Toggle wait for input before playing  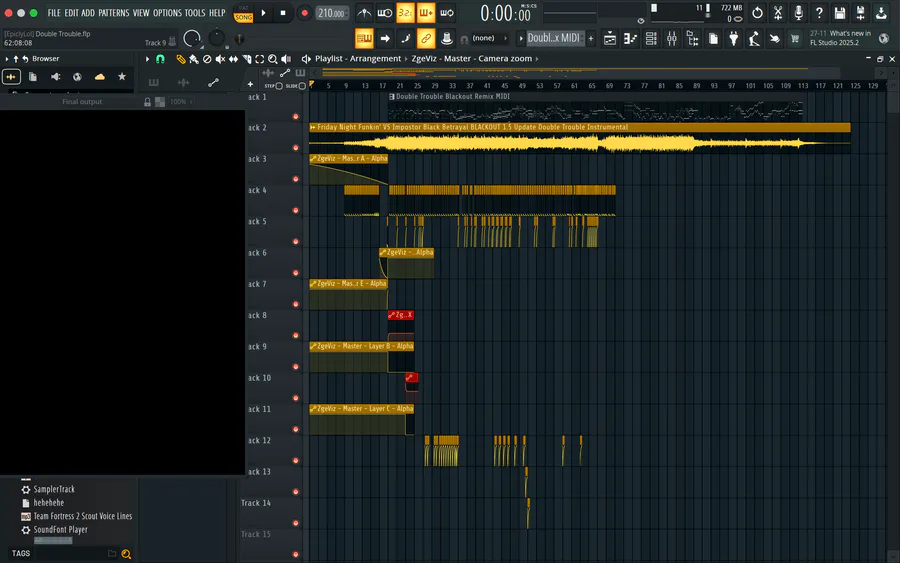click(x=385, y=13)
